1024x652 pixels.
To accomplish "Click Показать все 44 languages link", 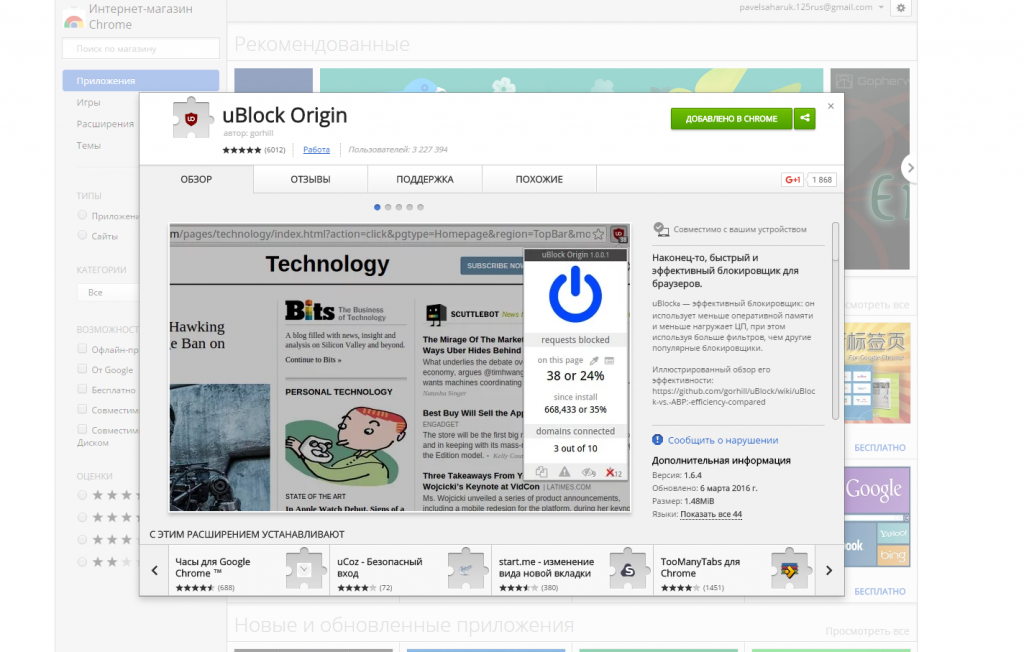I will point(711,514).
